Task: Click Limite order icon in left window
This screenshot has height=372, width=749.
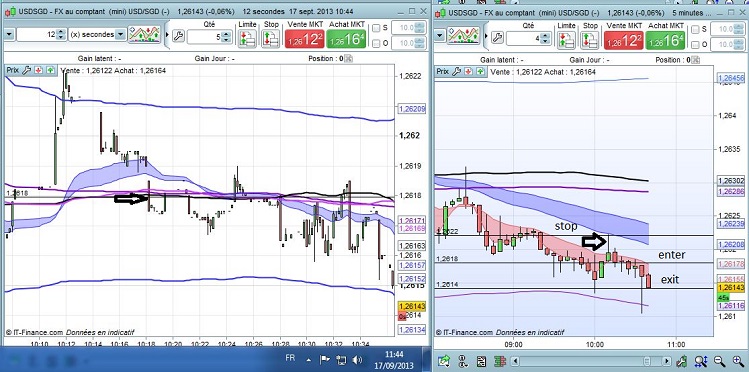Action: point(247,39)
